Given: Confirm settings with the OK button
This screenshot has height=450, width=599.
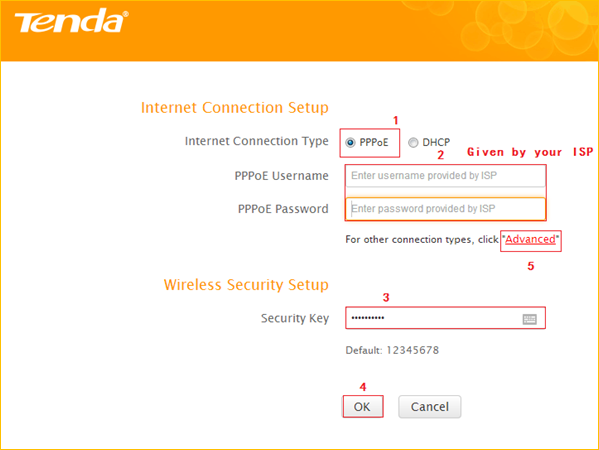Looking at the screenshot, I should tap(363, 406).
